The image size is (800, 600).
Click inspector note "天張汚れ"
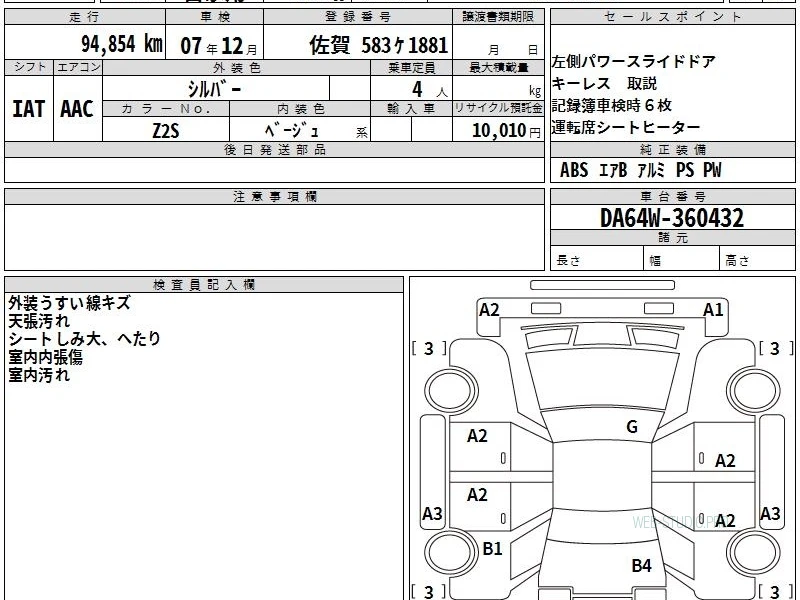click(39, 321)
